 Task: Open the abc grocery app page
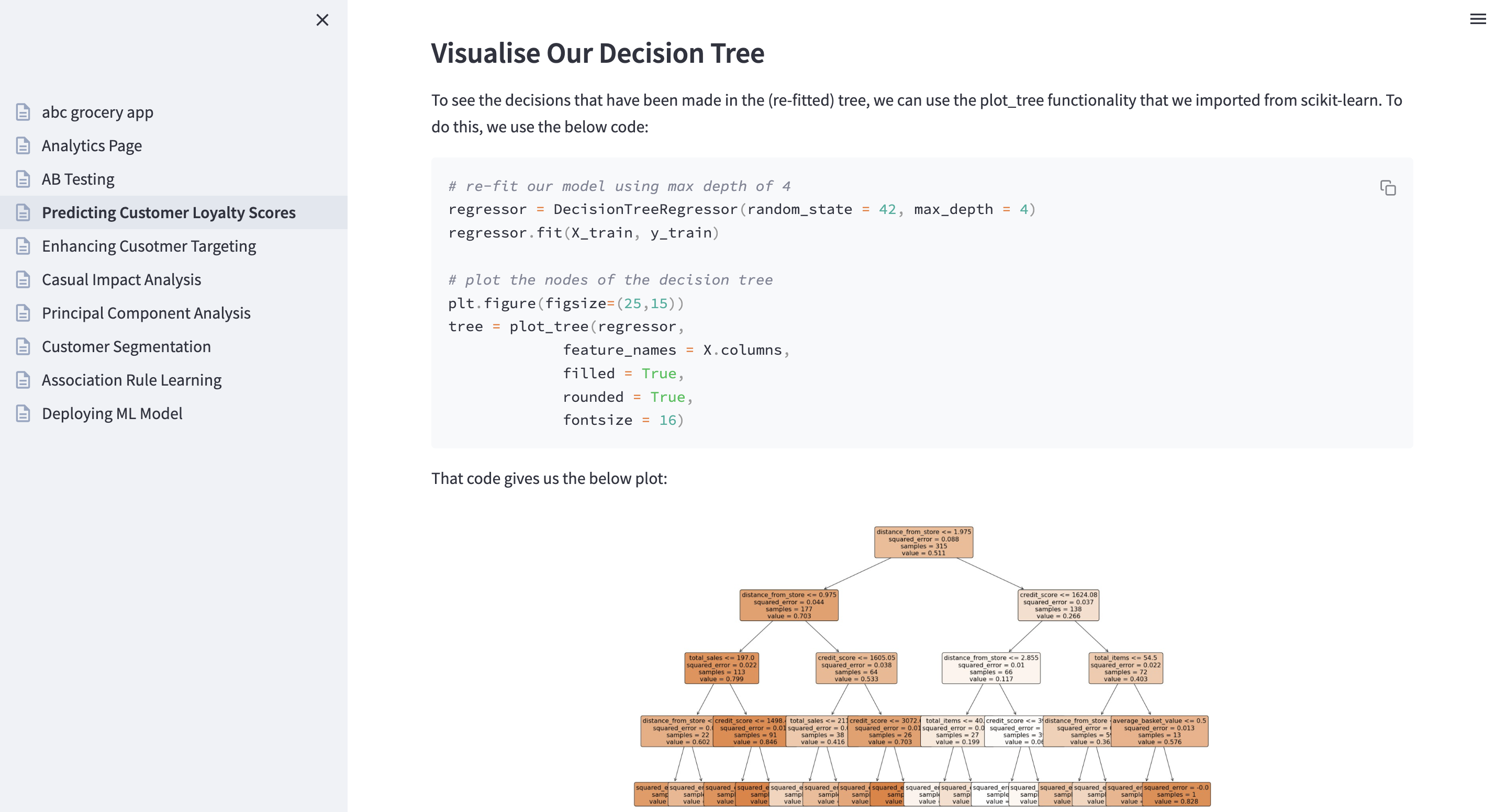[x=97, y=112]
